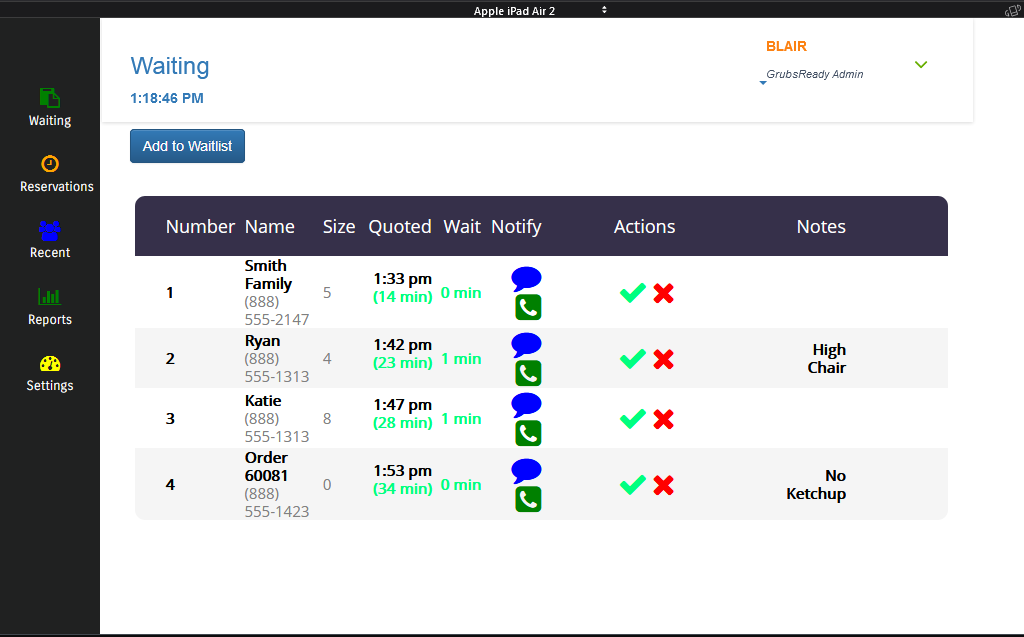Call Smith Family using the phone icon
The height and width of the screenshot is (637, 1024).
pyautogui.click(x=528, y=307)
